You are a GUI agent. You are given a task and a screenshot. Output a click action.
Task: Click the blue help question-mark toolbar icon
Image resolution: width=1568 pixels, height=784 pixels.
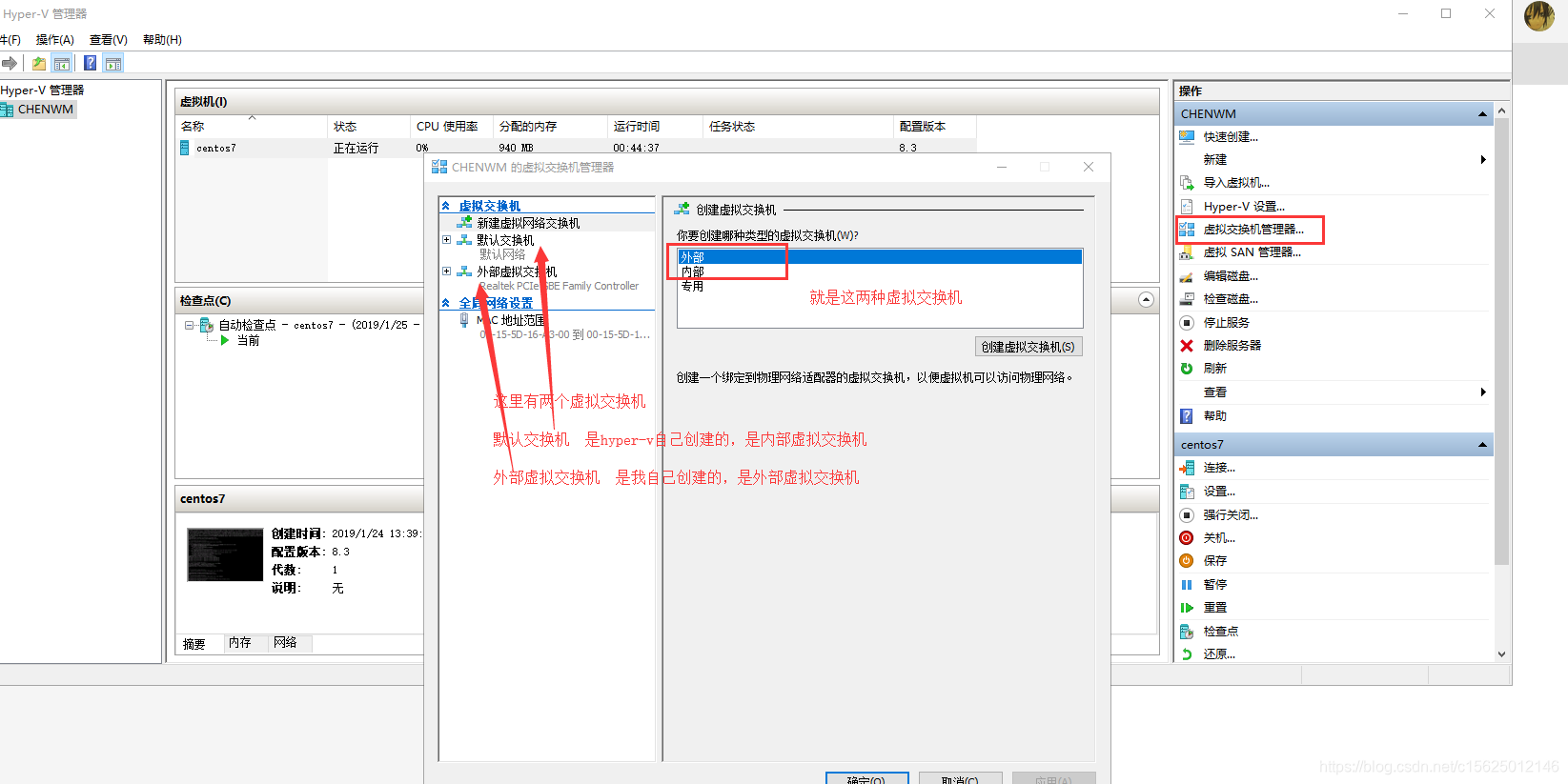pos(91,64)
